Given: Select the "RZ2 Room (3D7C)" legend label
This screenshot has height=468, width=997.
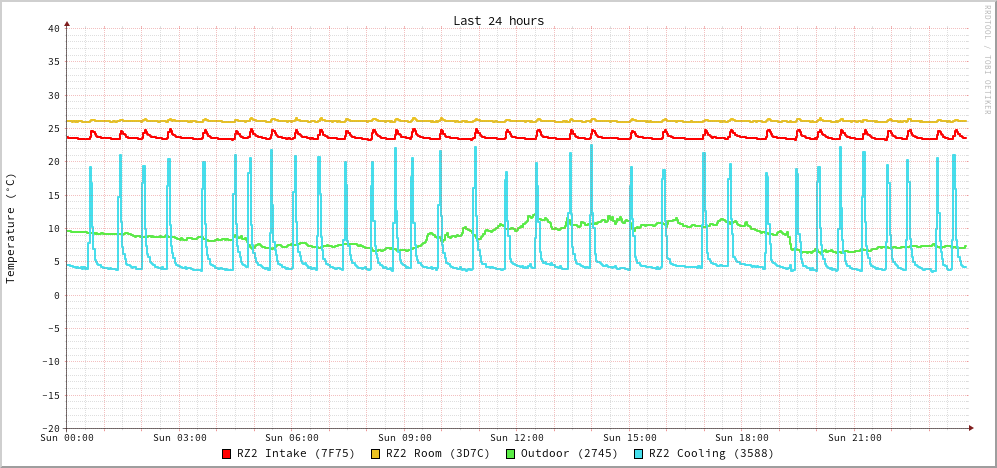Looking at the screenshot, I should (437, 454).
